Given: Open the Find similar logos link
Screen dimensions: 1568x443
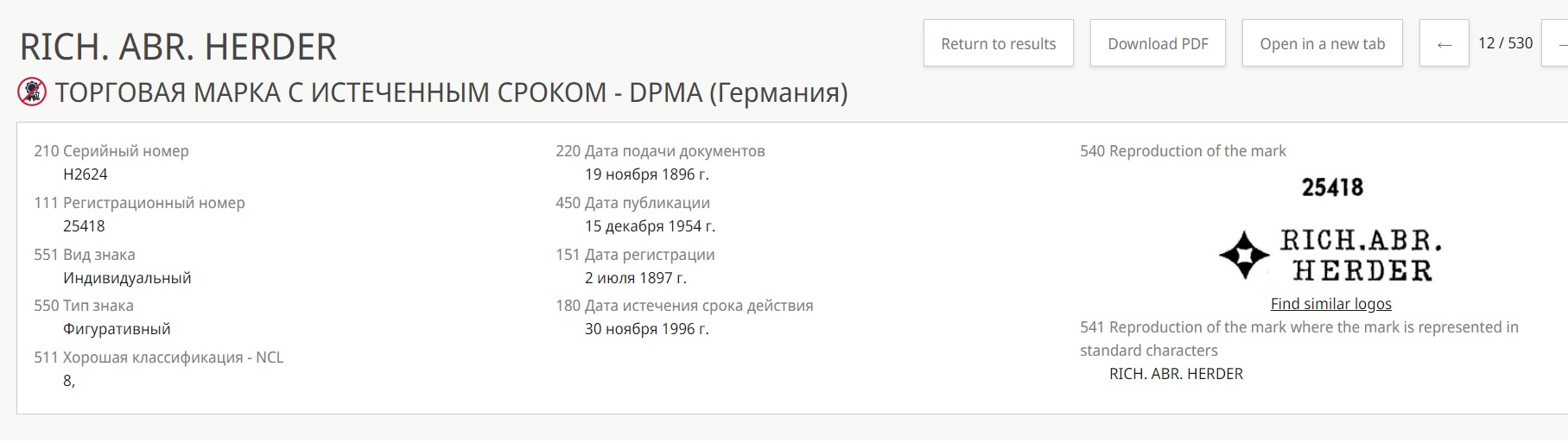Looking at the screenshot, I should tap(1330, 304).
